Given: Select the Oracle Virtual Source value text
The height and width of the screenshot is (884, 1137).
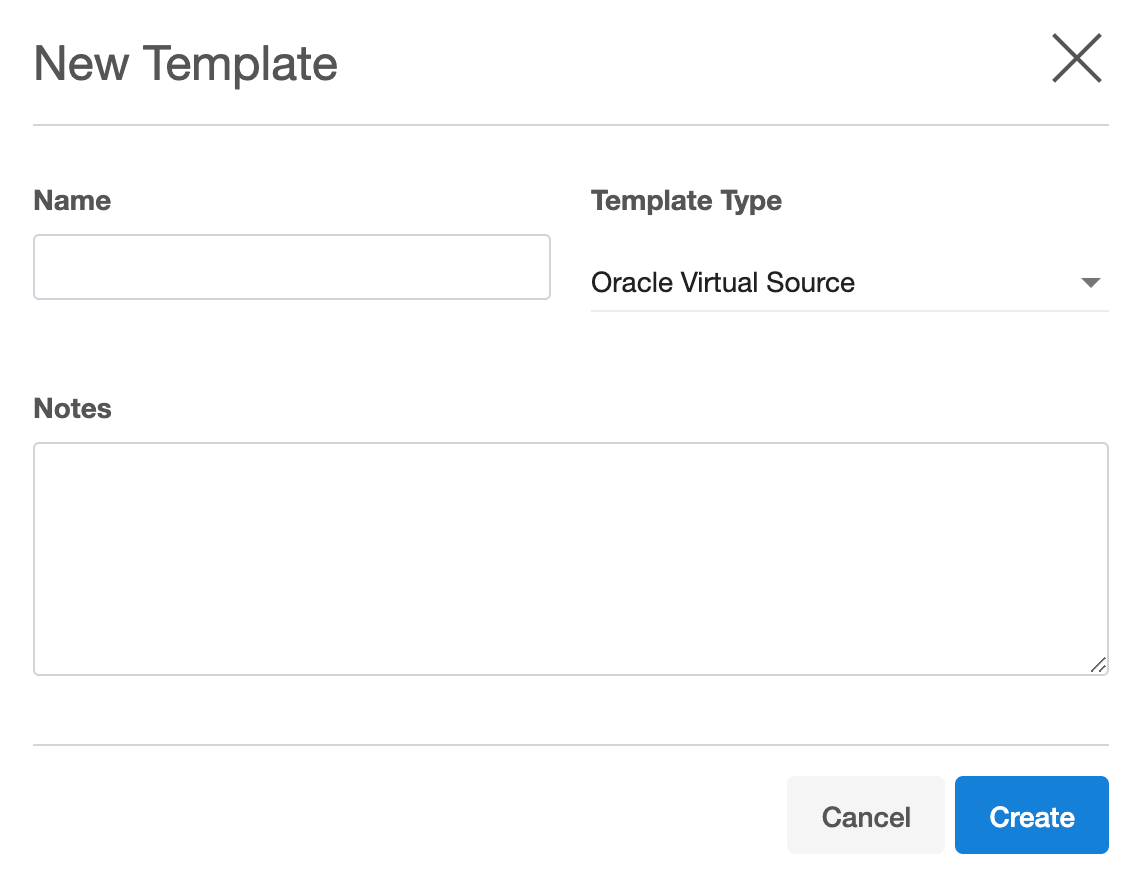Looking at the screenshot, I should [722, 283].
